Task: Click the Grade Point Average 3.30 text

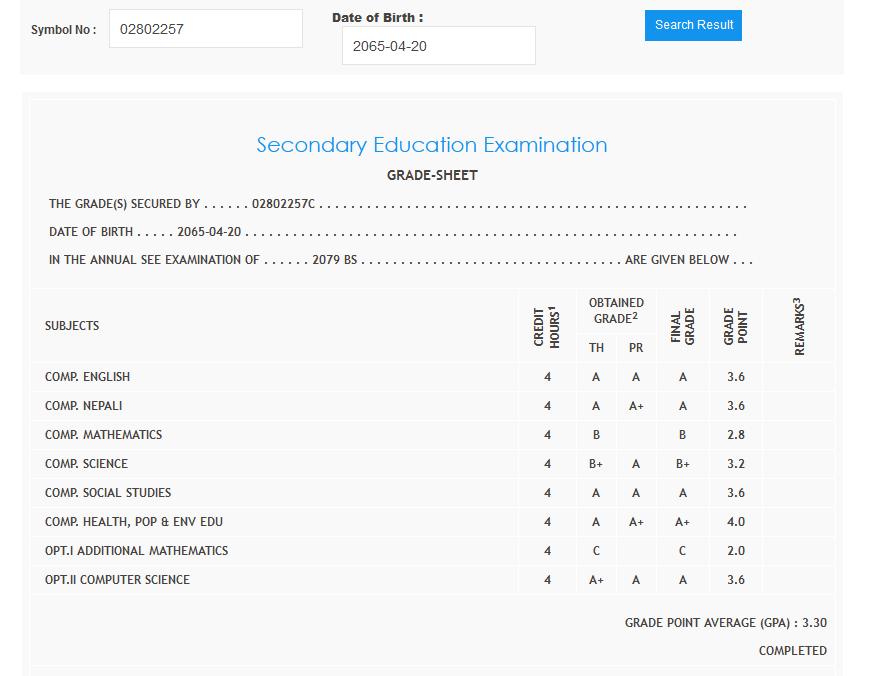Action: coord(725,623)
